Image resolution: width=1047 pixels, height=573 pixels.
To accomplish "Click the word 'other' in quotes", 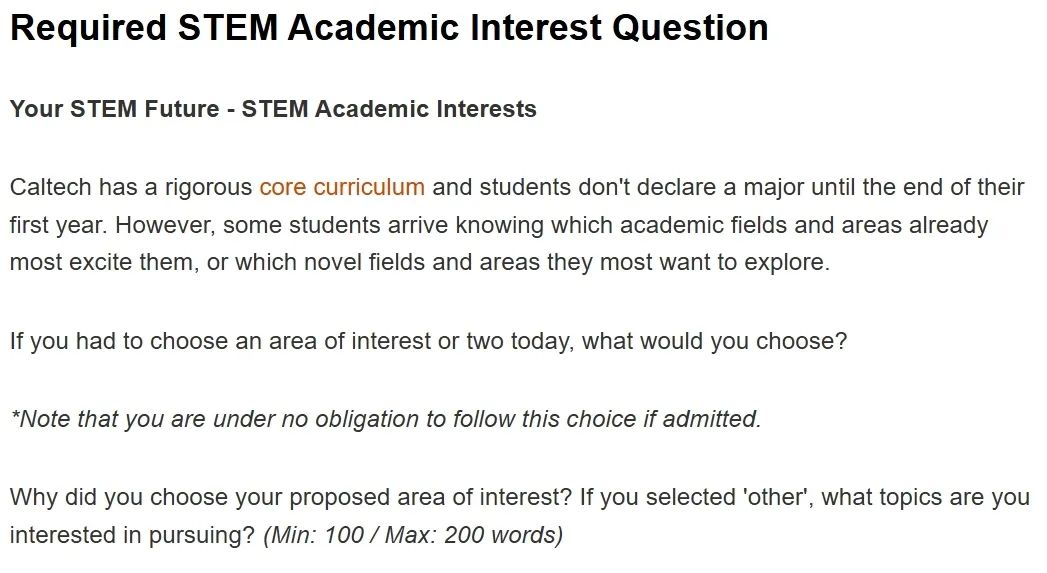I will click(777, 498).
